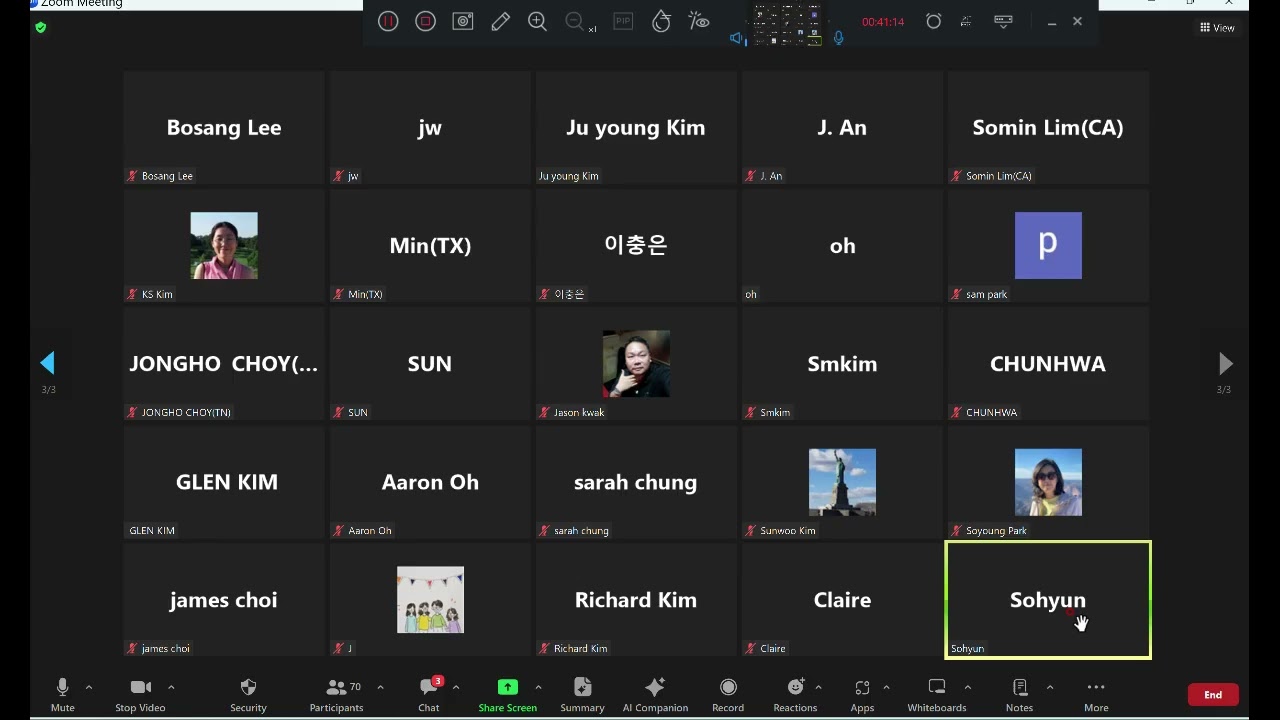Open the Participants panel
This screenshot has height=720, width=1280.
336,694
